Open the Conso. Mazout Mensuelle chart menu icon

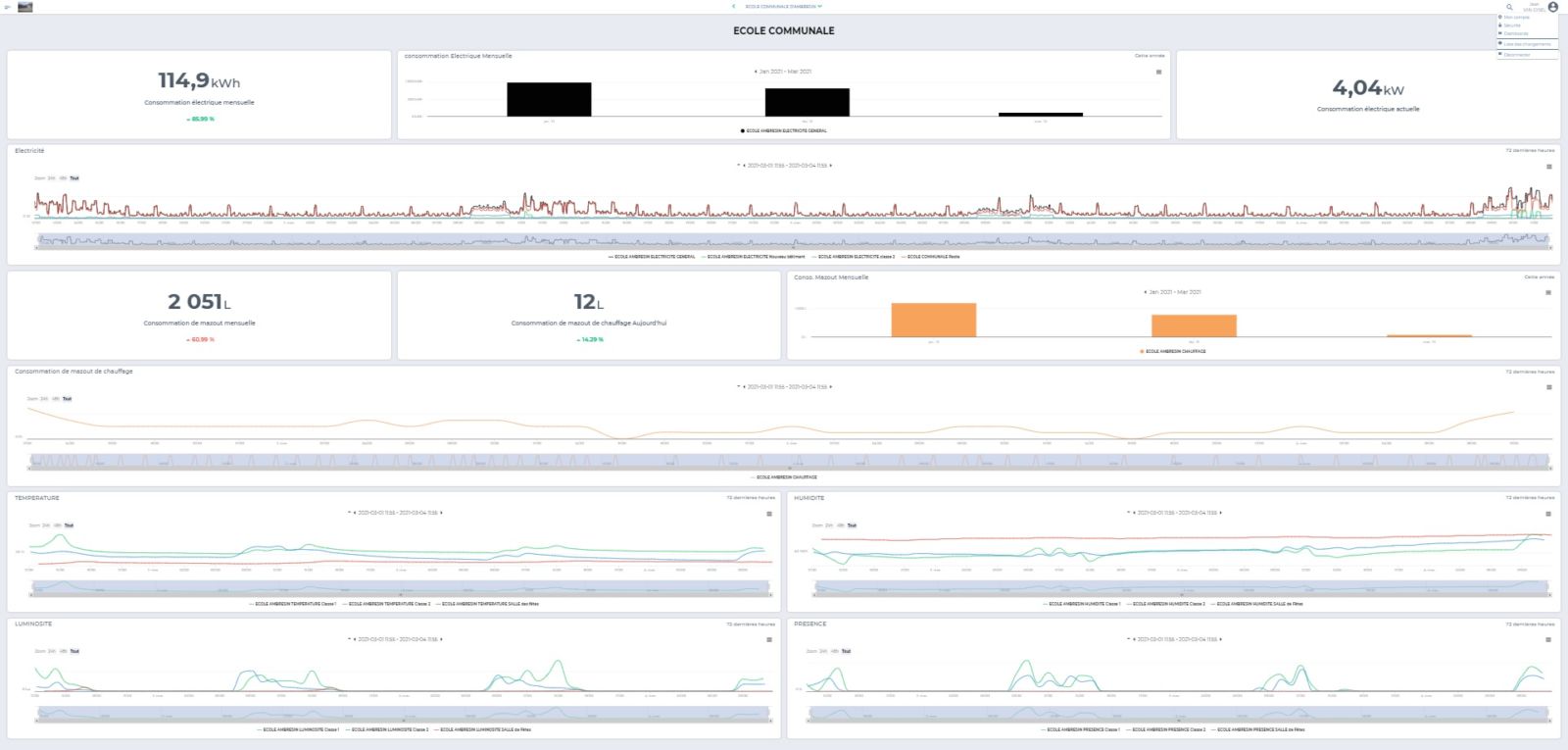[x=1548, y=292]
